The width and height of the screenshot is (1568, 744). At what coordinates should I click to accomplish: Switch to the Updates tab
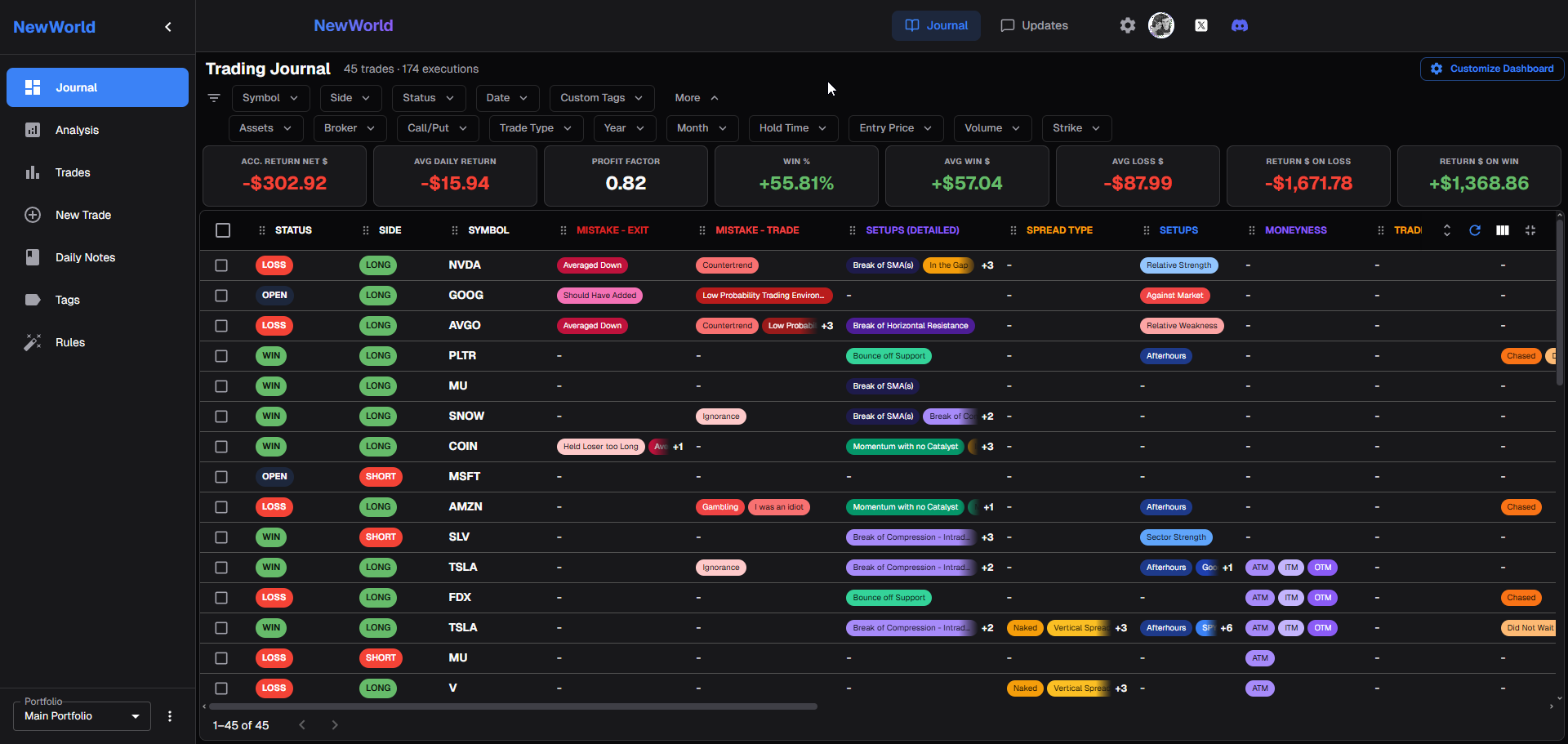1034,25
